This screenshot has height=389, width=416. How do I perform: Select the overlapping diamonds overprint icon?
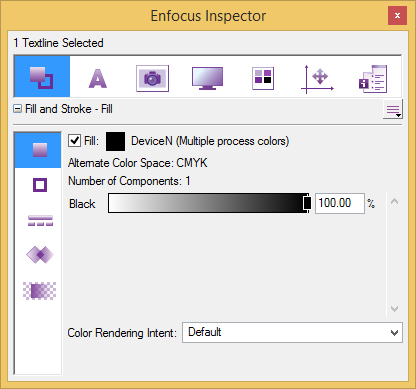pyautogui.click(x=40, y=255)
